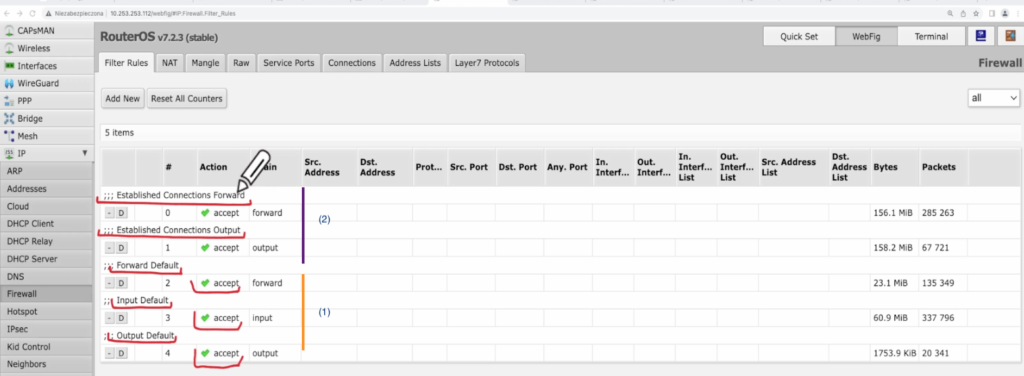Click the PPP sidebar icon
Image resolution: width=1024 pixels, height=376 pixels.
click(9, 101)
